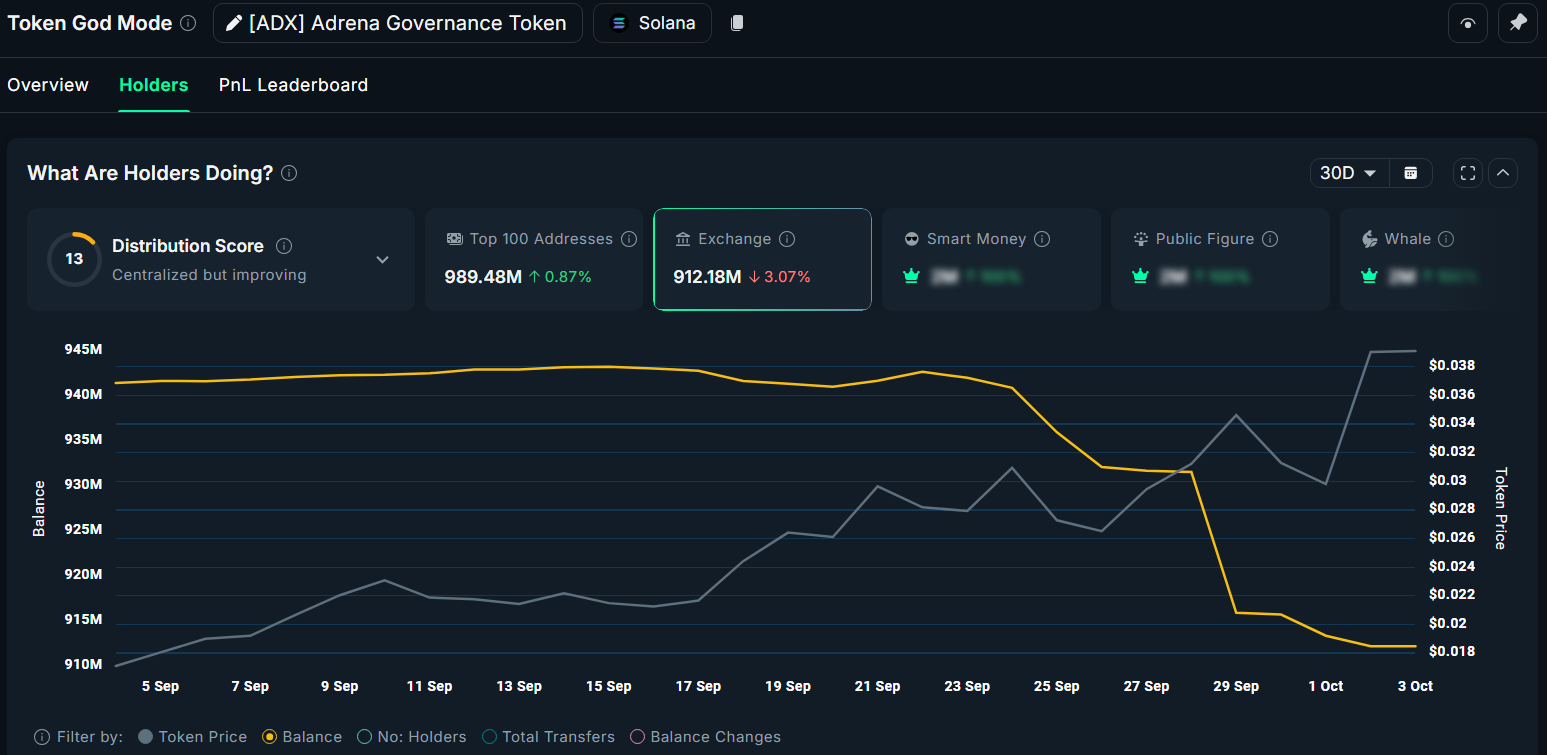The height and width of the screenshot is (755, 1547).
Task: Click the No: Holders filter control
Action: tap(365, 737)
